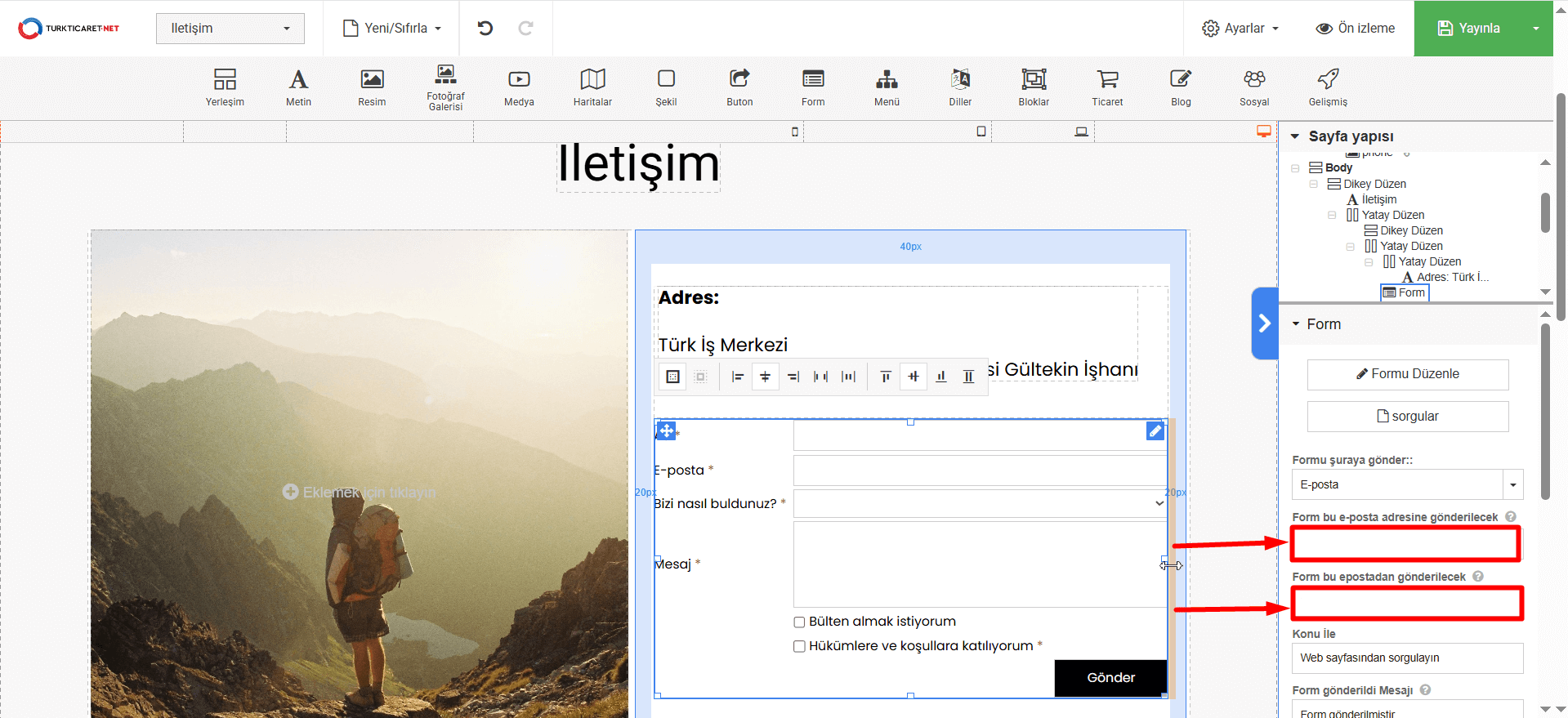Align form vertically centered
The image size is (1568, 718).
coord(914,377)
